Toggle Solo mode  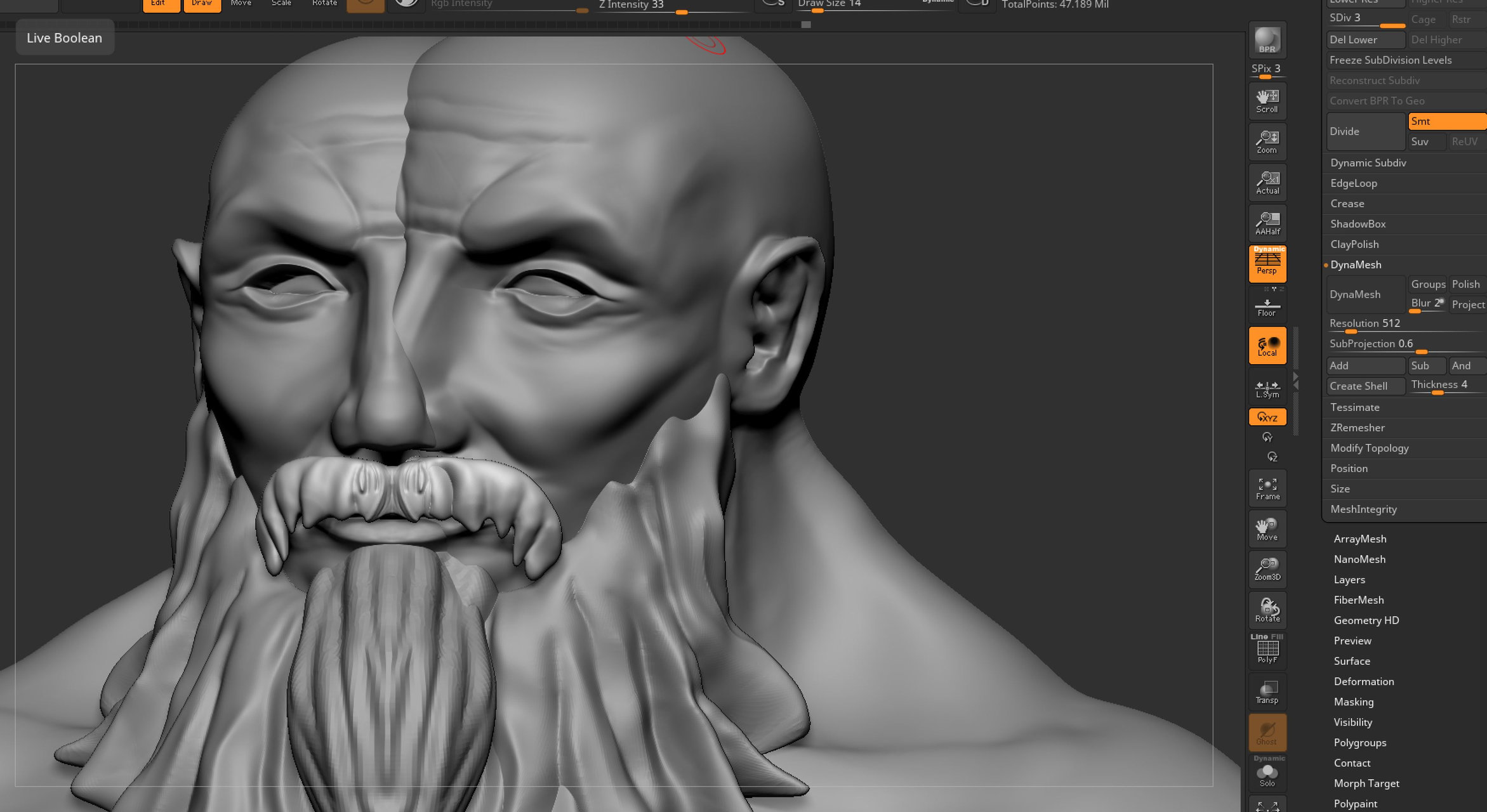[x=1267, y=773]
